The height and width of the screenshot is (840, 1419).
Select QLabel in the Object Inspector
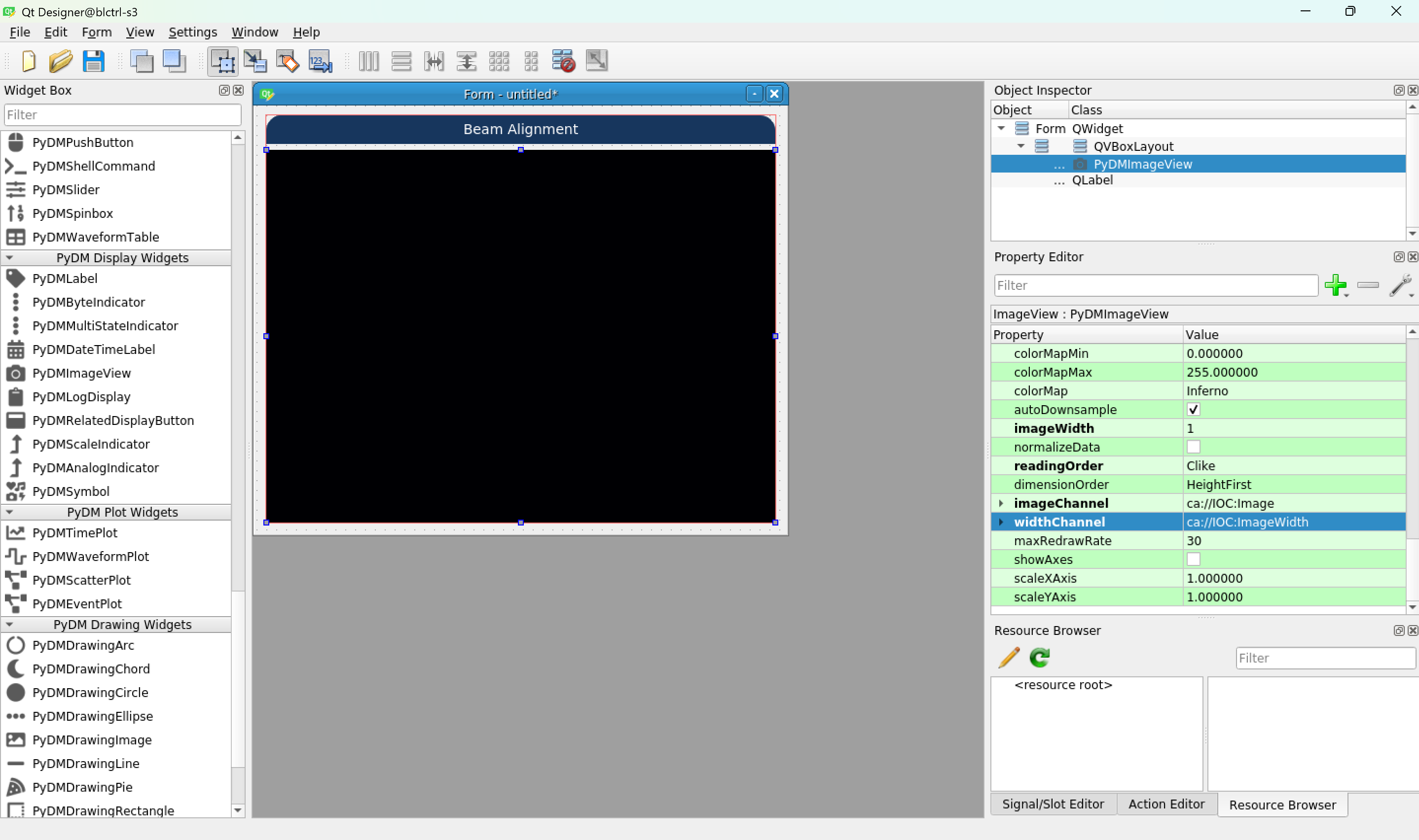pos(1092,180)
